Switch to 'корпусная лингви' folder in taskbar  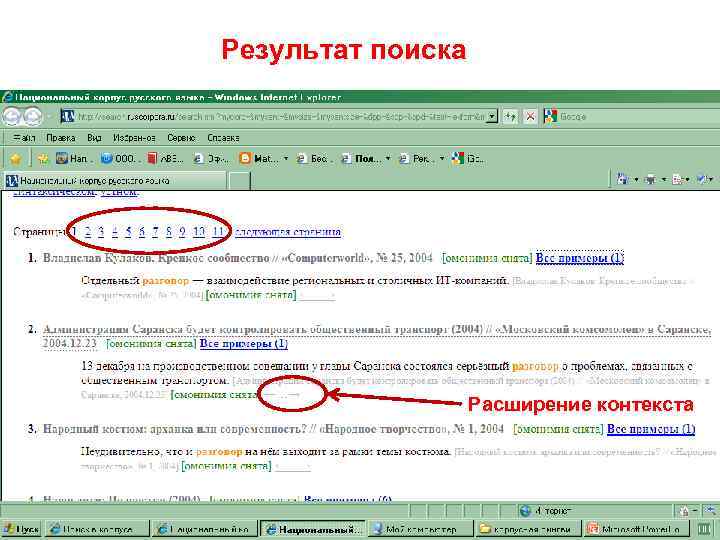[x=527, y=529]
